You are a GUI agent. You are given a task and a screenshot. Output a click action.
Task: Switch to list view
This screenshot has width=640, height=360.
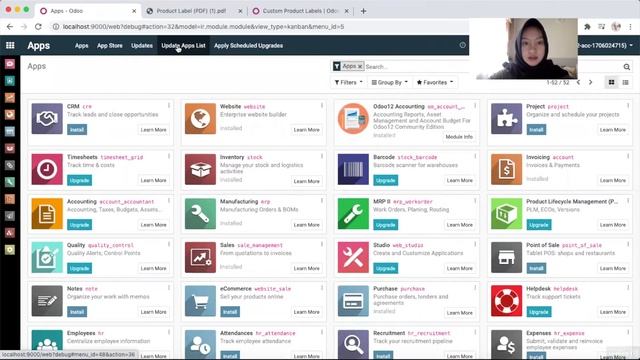coord(625,82)
